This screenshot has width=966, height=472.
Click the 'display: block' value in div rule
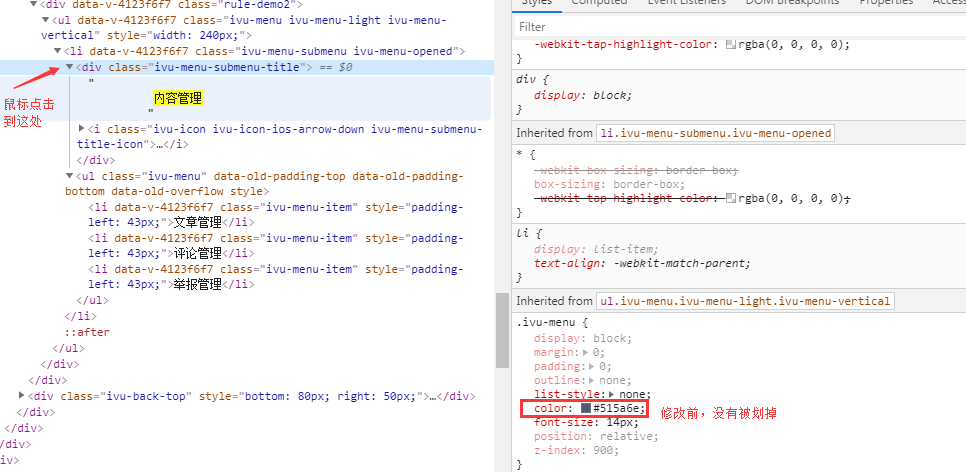[610, 96]
